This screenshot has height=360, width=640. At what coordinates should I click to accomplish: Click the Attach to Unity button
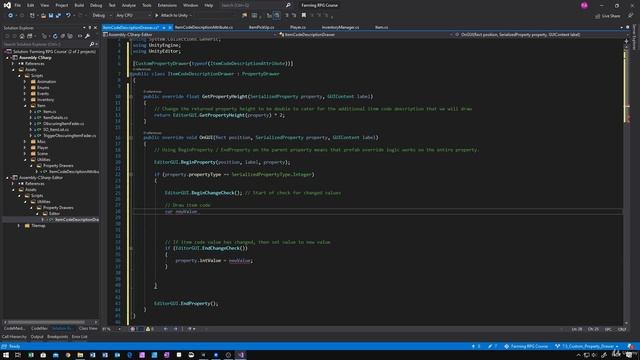(x=171, y=16)
